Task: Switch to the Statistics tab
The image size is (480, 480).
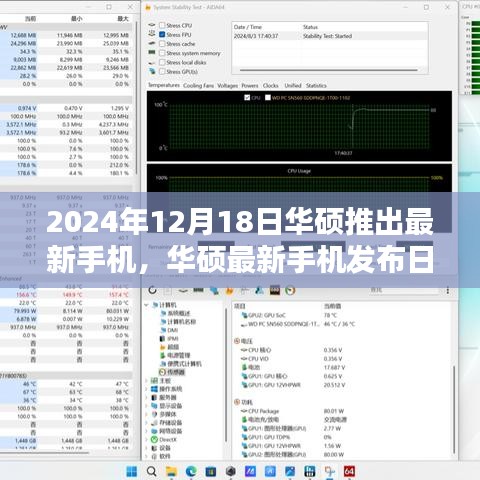Action: tap(316, 86)
